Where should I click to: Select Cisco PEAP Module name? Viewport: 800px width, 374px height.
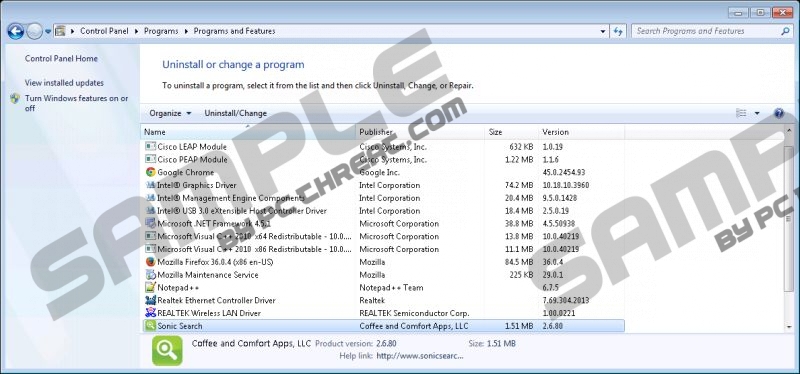tap(192, 159)
